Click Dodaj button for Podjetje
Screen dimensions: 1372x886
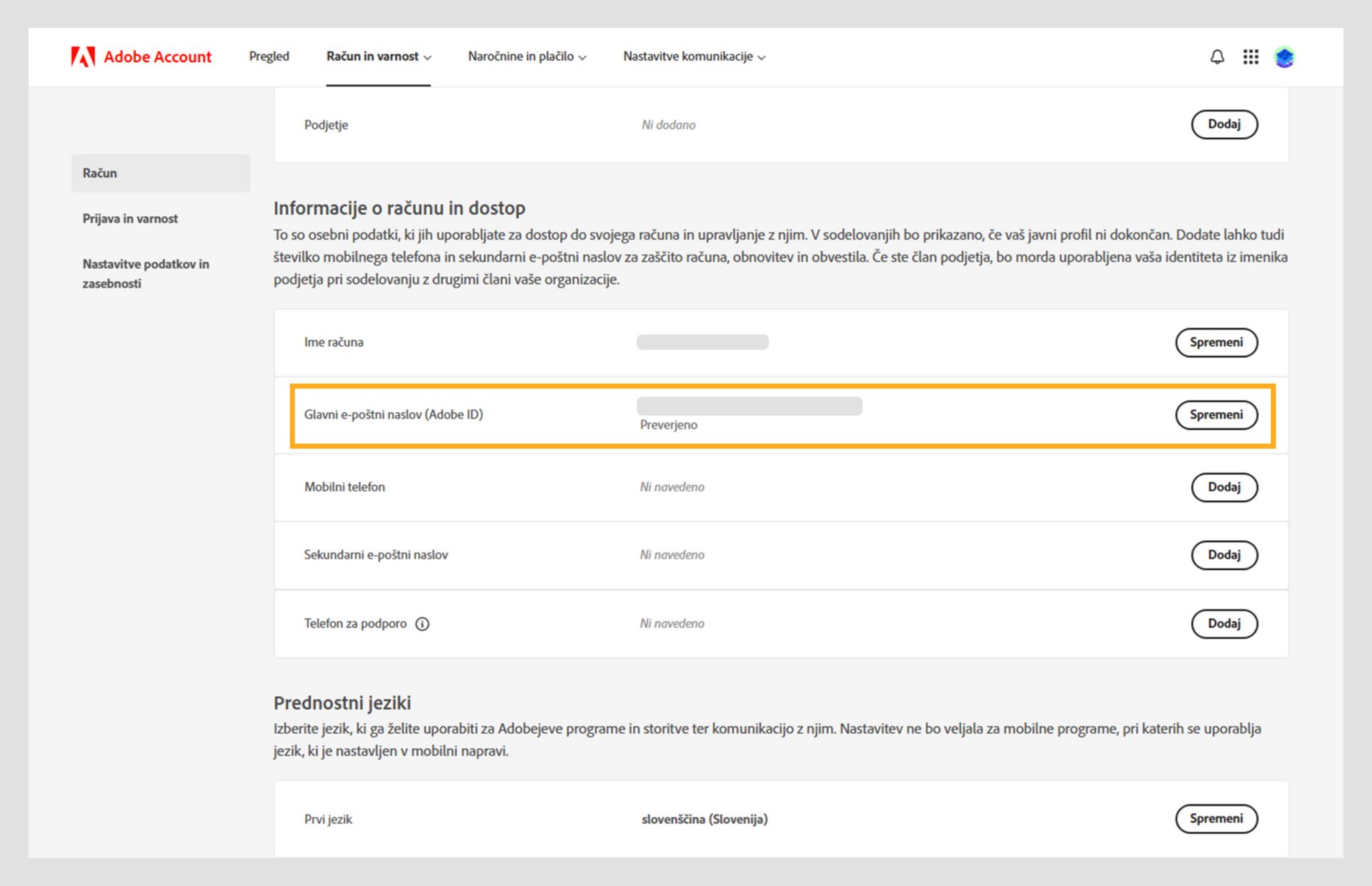tap(1223, 124)
